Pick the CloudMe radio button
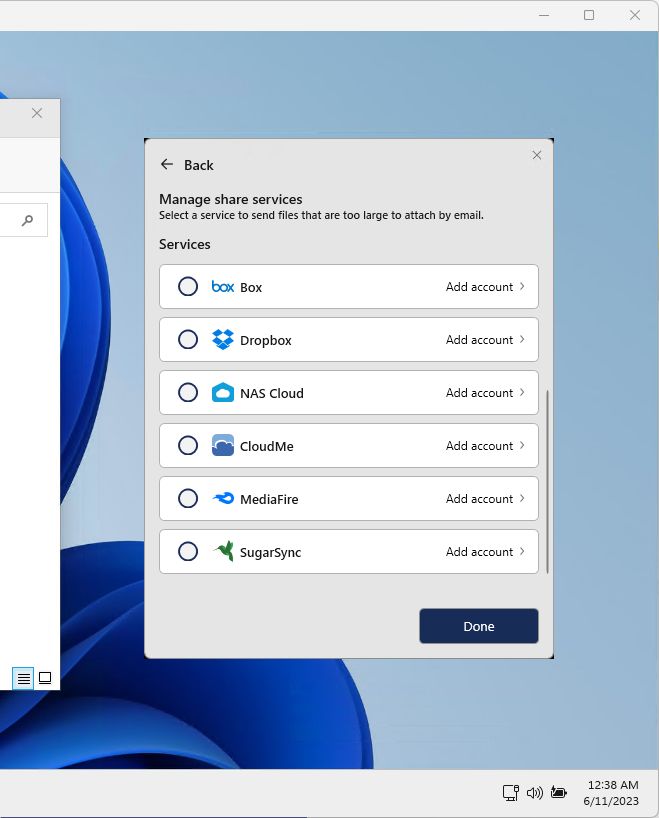The width and height of the screenshot is (659, 818). click(188, 446)
